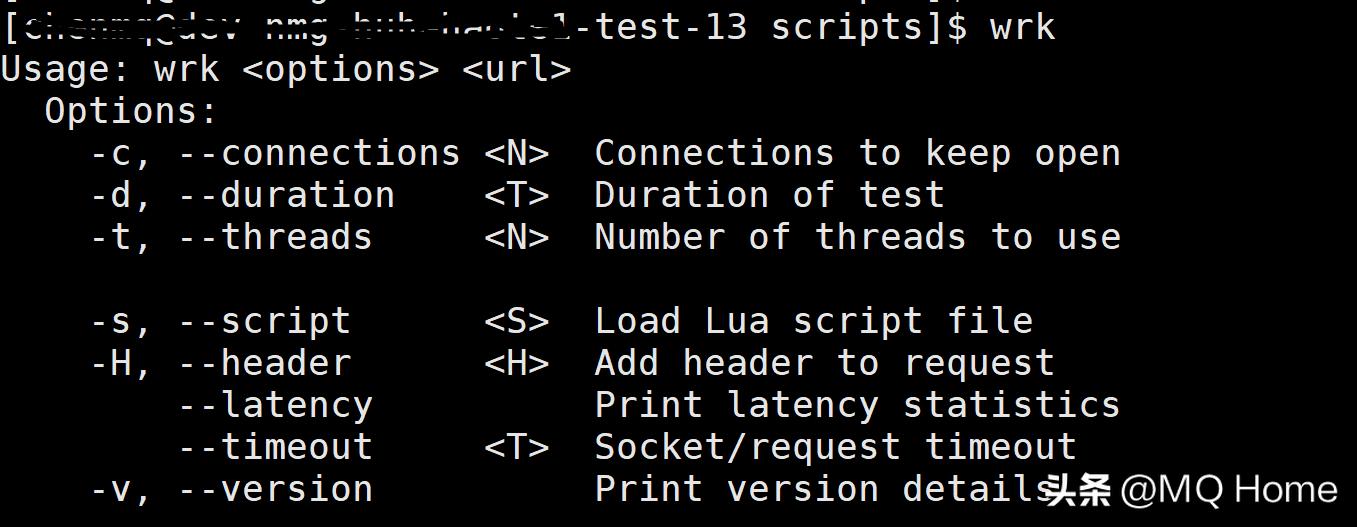Click the Options: heading text
The height and width of the screenshot is (527, 1357).
coord(131,111)
